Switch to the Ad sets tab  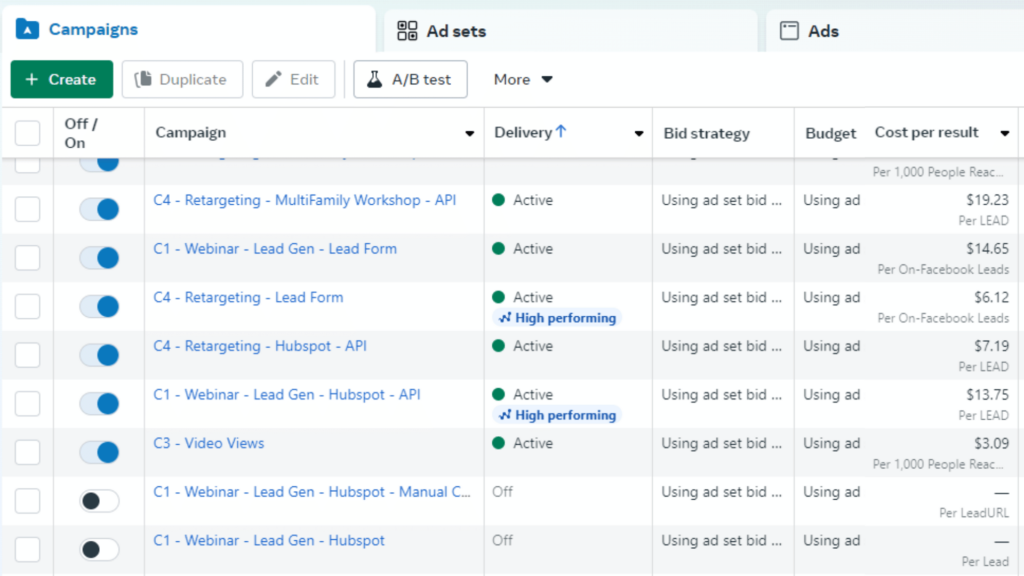456,31
